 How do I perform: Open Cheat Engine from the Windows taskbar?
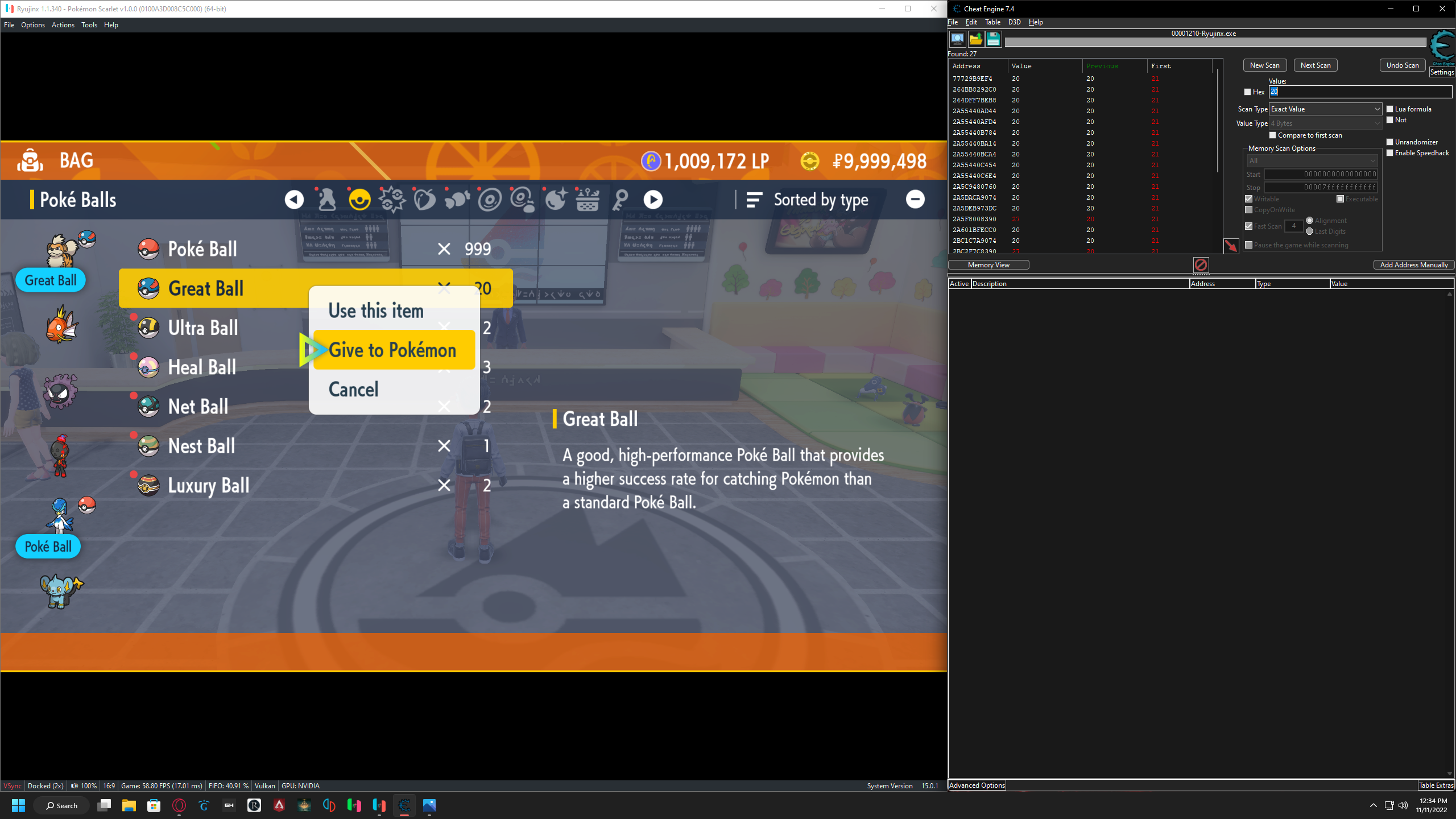[x=404, y=805]
